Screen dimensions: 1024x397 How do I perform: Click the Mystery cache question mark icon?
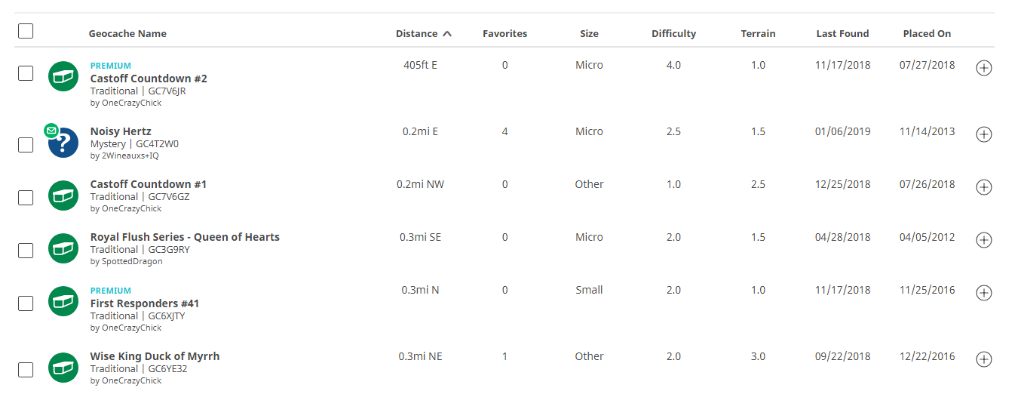(63, 142)
